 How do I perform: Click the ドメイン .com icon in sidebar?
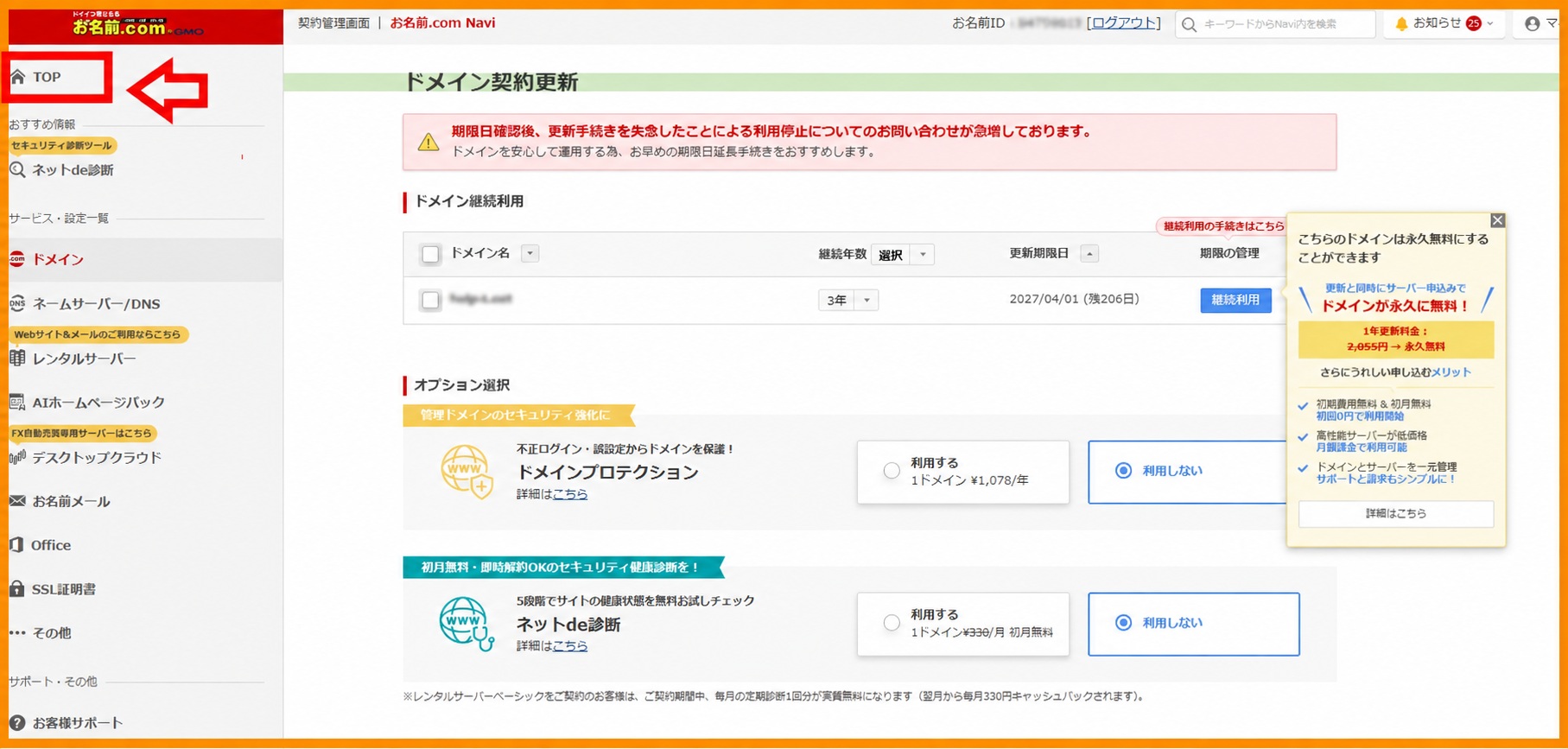pyautogui.click(x=17, y=259)
